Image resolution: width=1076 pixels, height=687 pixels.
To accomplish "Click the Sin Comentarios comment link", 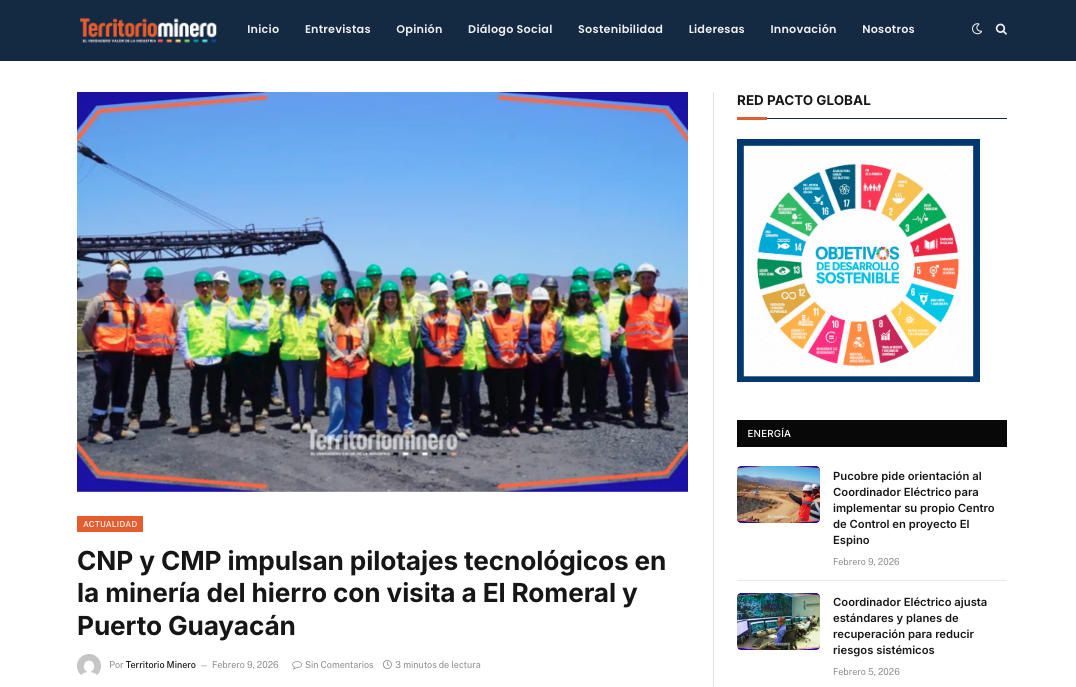I will 333,665.
